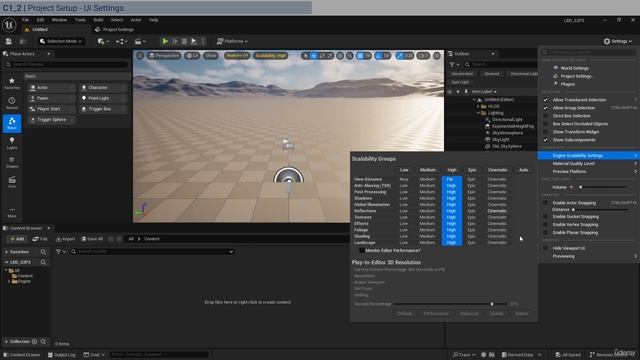Click add collection plus icon

pyautogui.click(x=34, y=341)
